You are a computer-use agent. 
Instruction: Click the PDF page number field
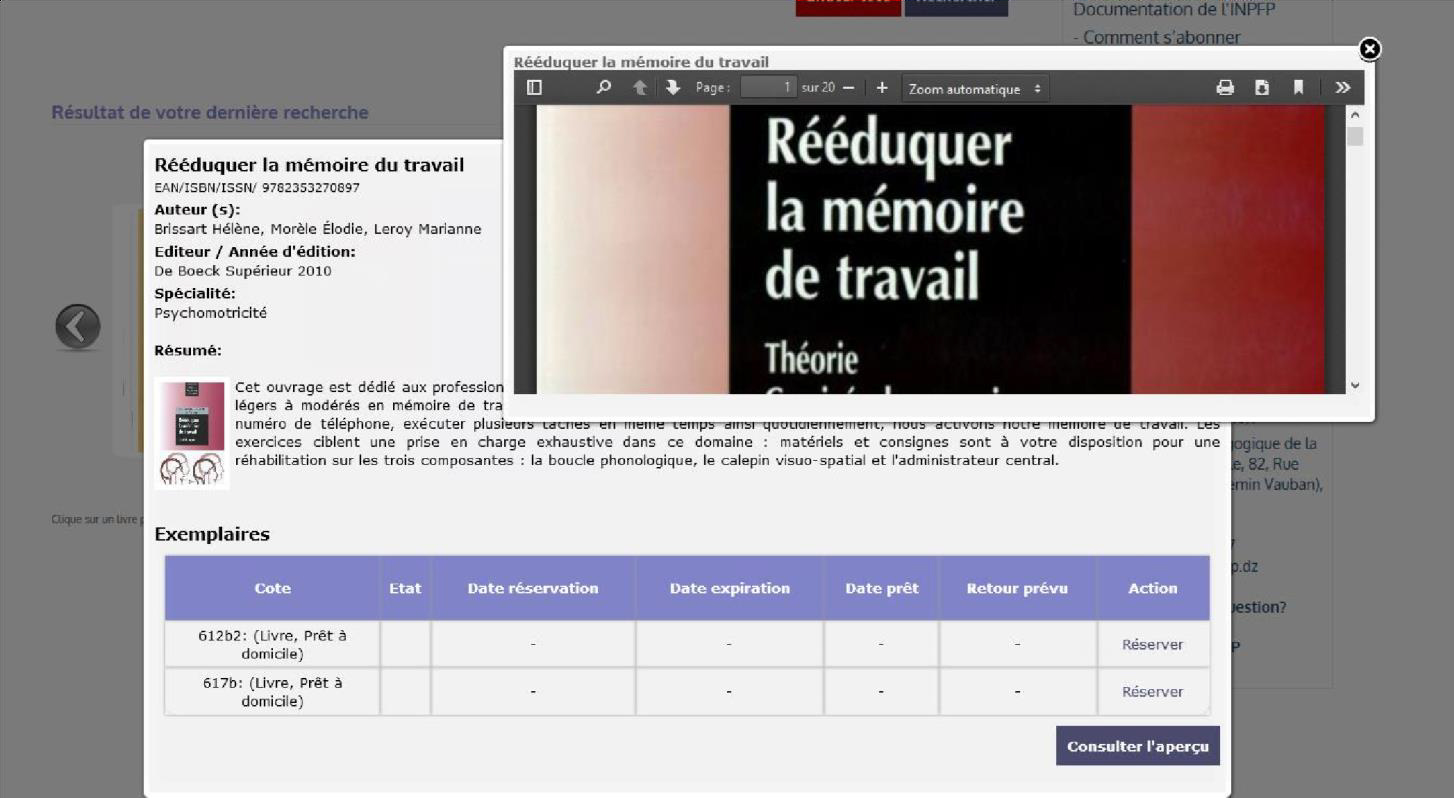pyautogui.click(x=768, y=88)
